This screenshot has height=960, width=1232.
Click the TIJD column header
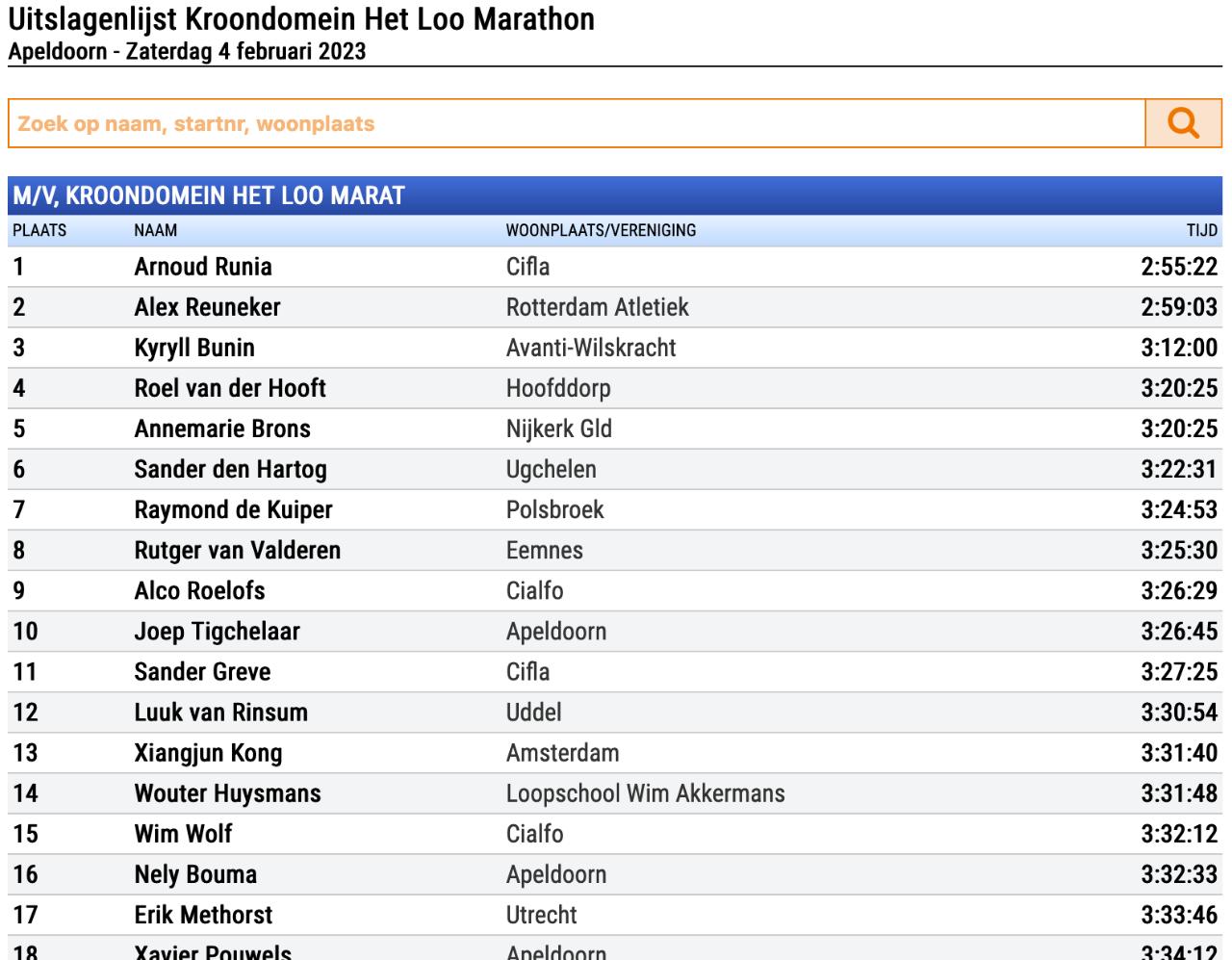1202,230
